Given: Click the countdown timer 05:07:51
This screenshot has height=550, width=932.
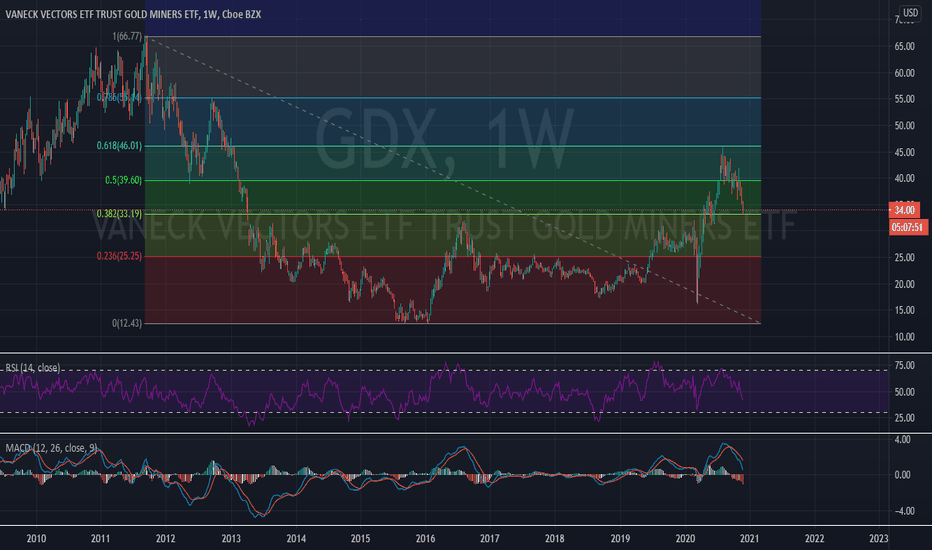Looking at the screenshot, I should pos(907,227).
